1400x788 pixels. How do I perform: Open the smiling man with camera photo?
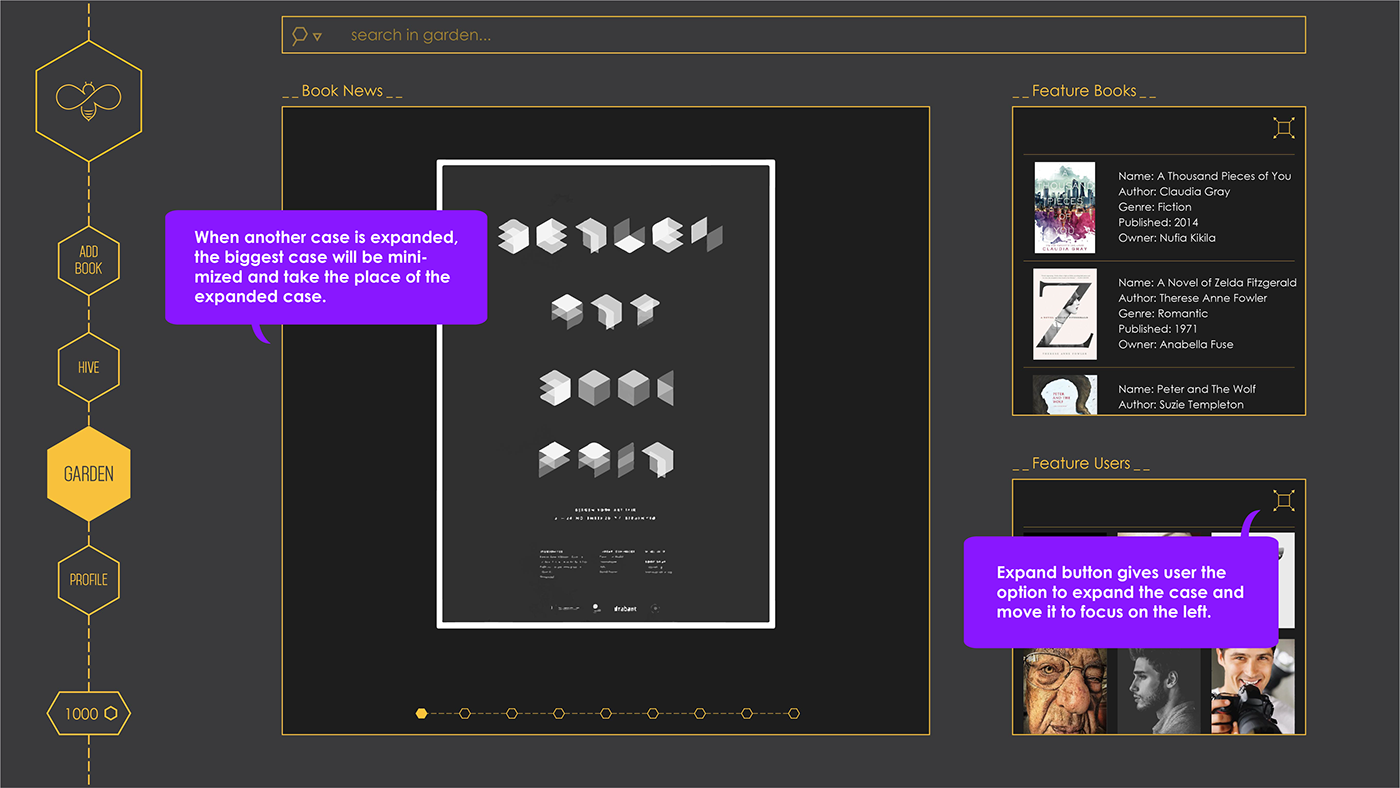[1253, 691]
